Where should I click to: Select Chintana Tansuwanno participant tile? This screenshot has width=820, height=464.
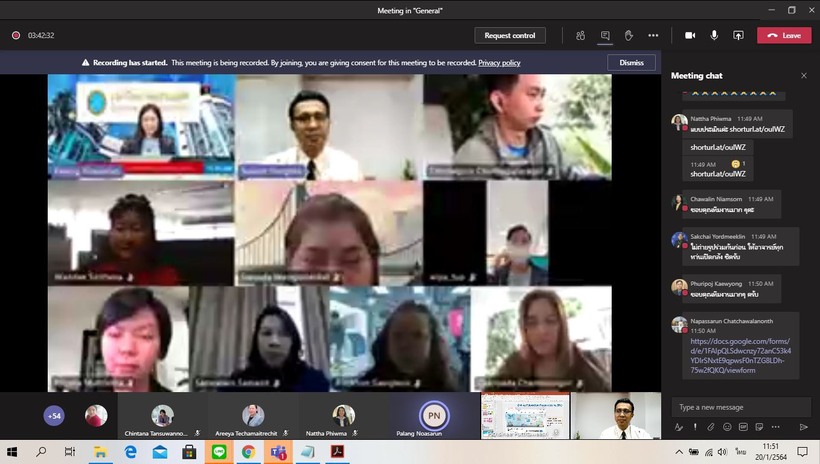click(x=163, y=416)
